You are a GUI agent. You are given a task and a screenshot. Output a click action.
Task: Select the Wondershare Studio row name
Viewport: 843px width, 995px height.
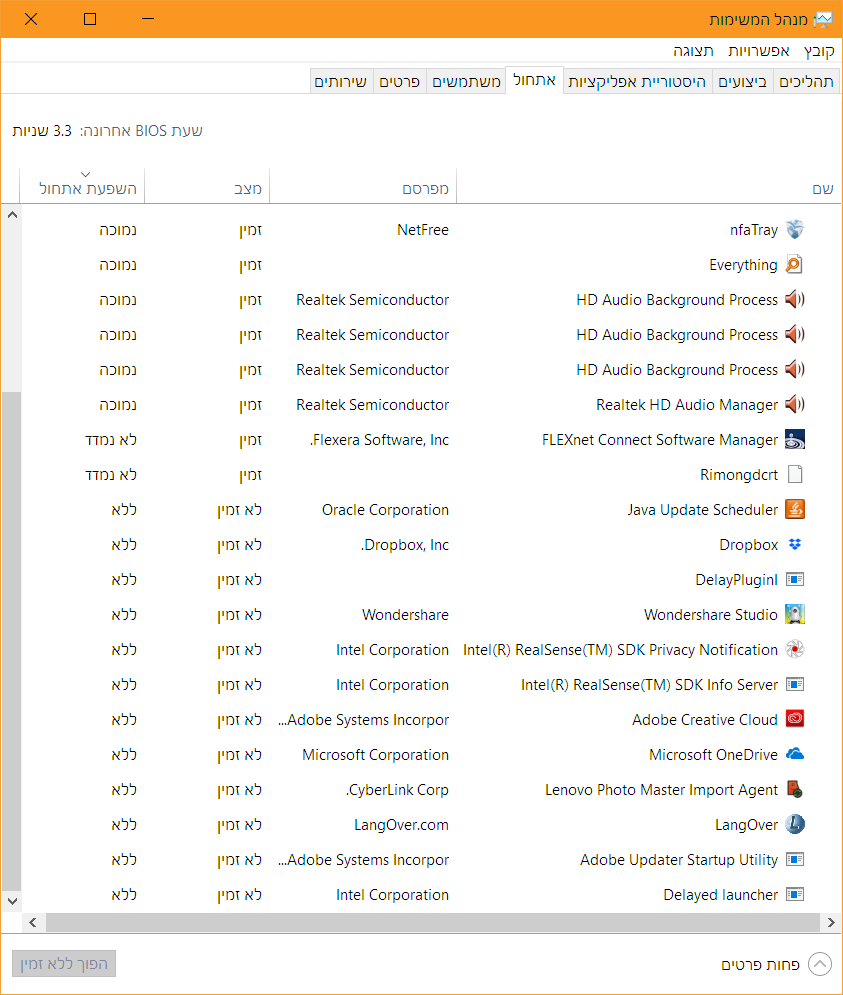tap(710, 614)
